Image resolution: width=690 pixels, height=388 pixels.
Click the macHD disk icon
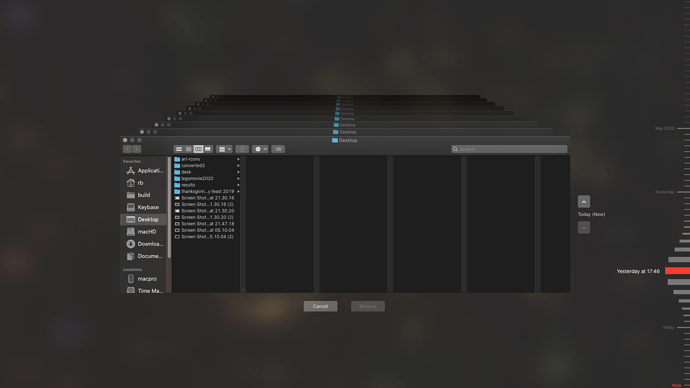coord(131,231)
